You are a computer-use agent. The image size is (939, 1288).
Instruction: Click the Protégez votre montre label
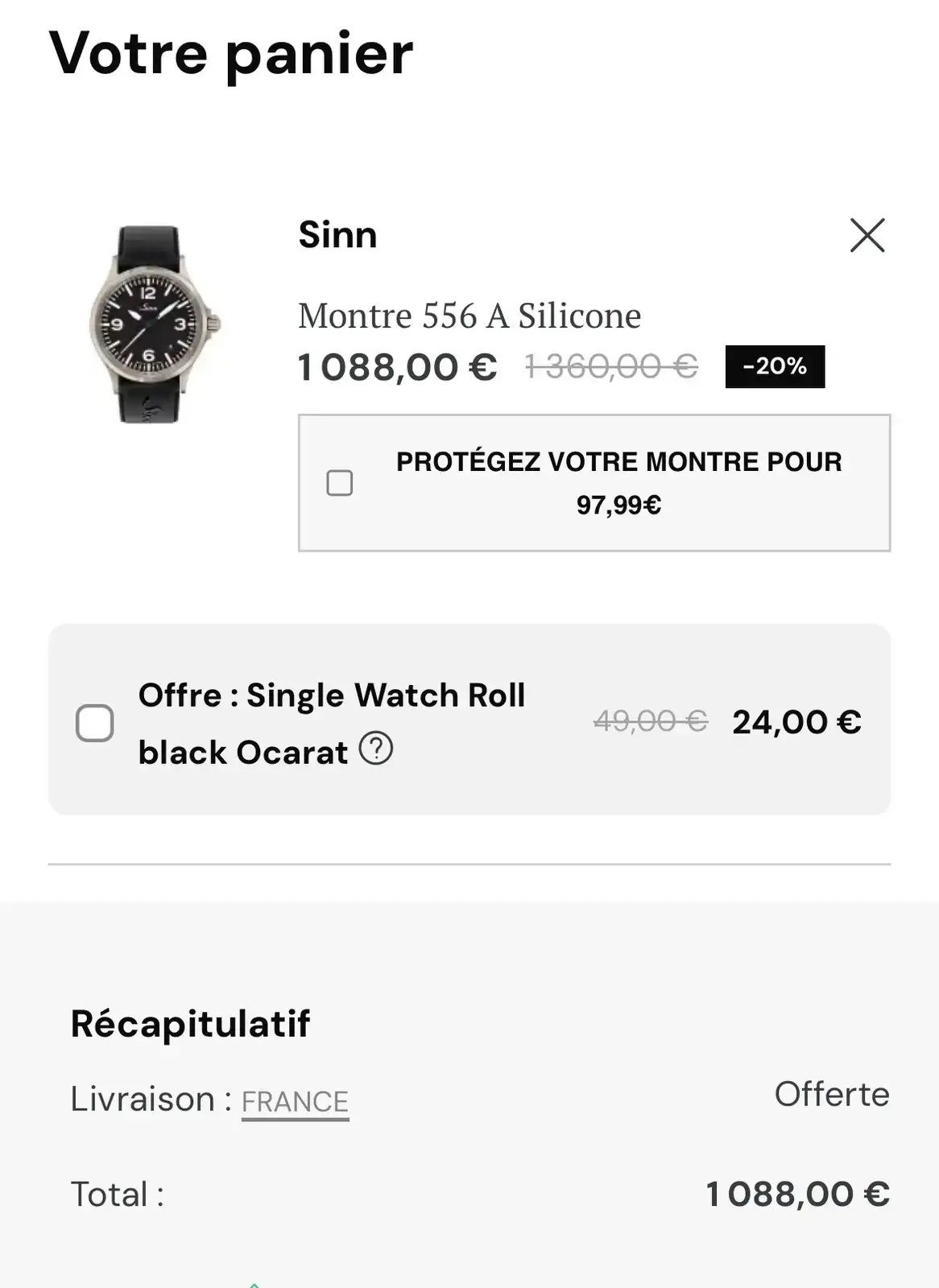pyautogui.click(x=618, y=483)
